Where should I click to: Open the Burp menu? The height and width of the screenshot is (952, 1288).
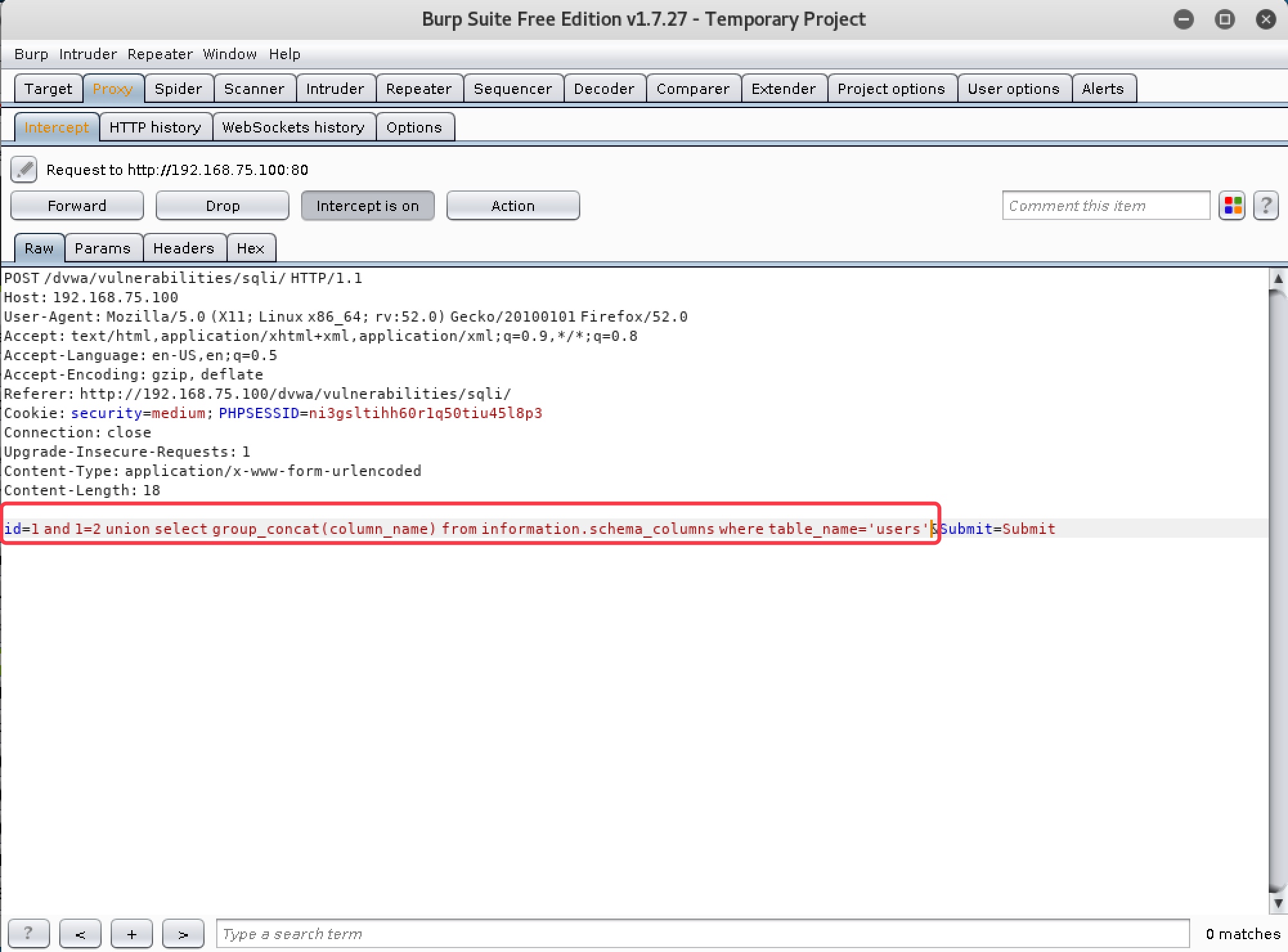pos(31,54)
